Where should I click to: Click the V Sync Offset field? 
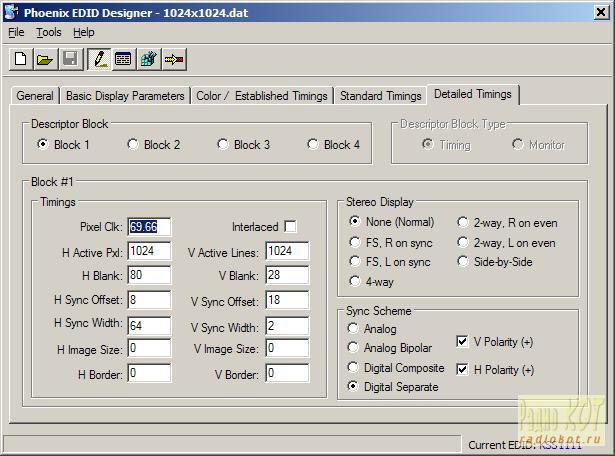287,300
